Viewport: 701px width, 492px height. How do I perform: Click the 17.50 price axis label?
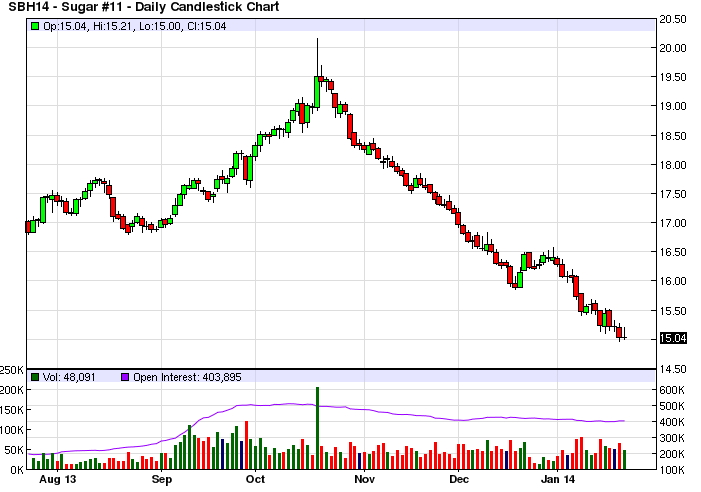coord(673,194)
